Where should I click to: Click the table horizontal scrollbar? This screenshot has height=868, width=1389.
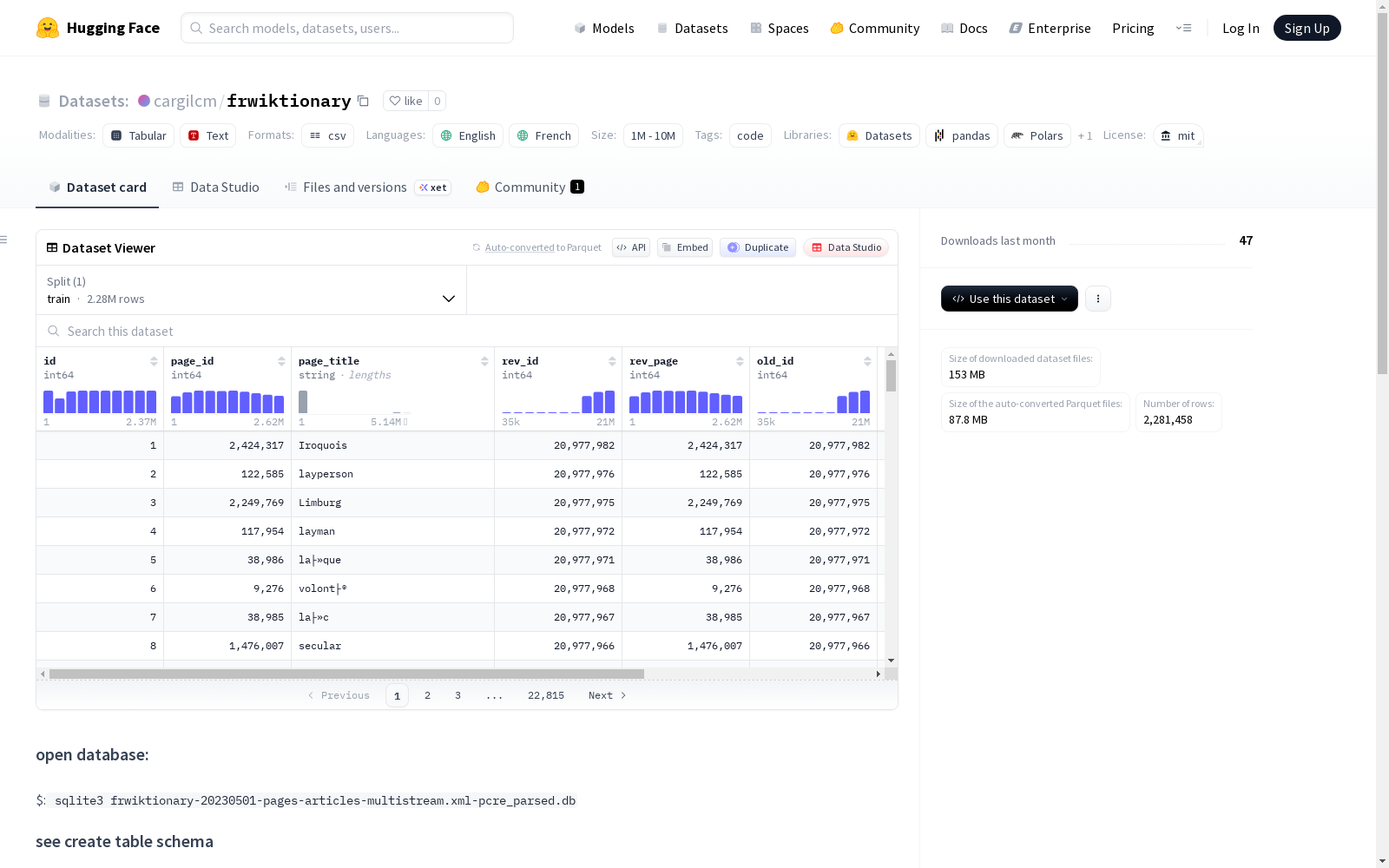(346, 674)
